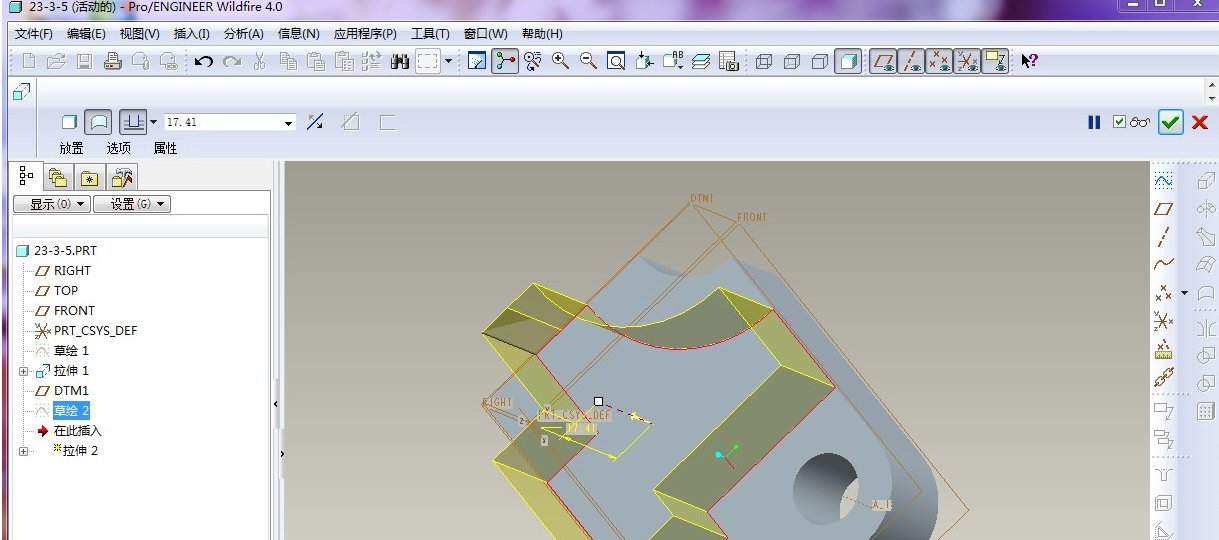
Task: Expand the 拉伸 1 tree node
Action: [x=24, y=371]
